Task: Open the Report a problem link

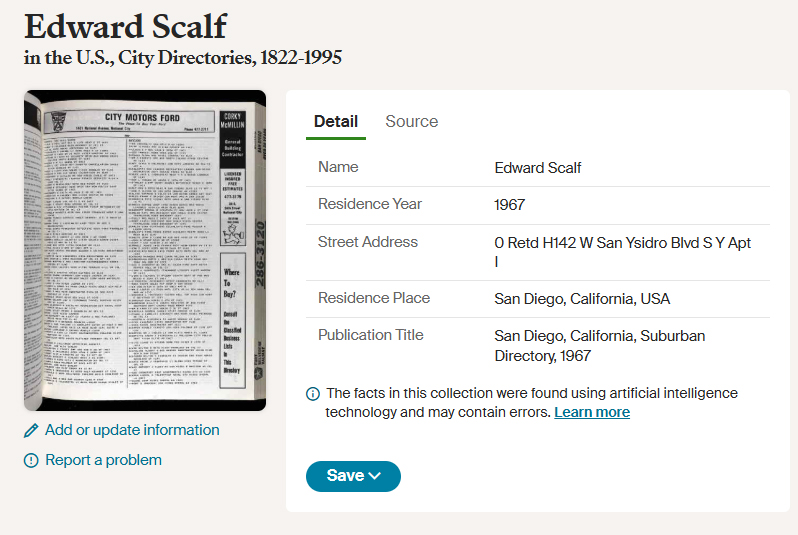Action: (x=103, y=460)
